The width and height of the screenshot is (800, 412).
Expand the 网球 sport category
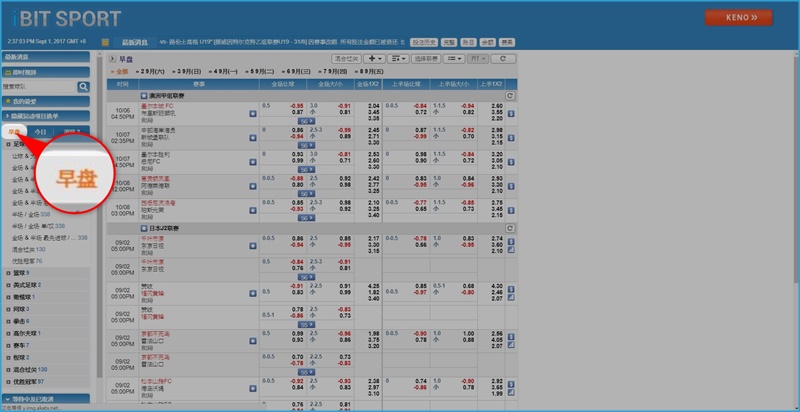[20, 309]
